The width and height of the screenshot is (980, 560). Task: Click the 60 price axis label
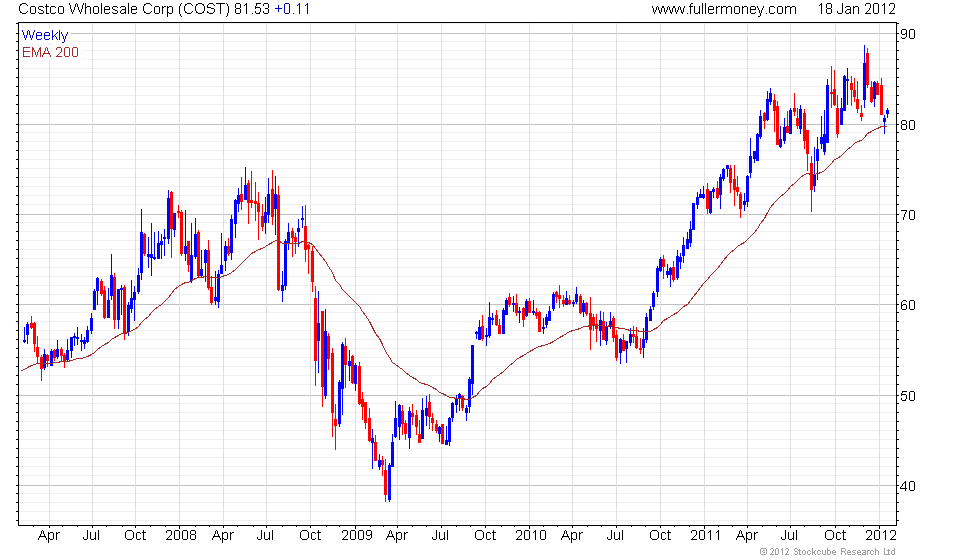(908, 305)
